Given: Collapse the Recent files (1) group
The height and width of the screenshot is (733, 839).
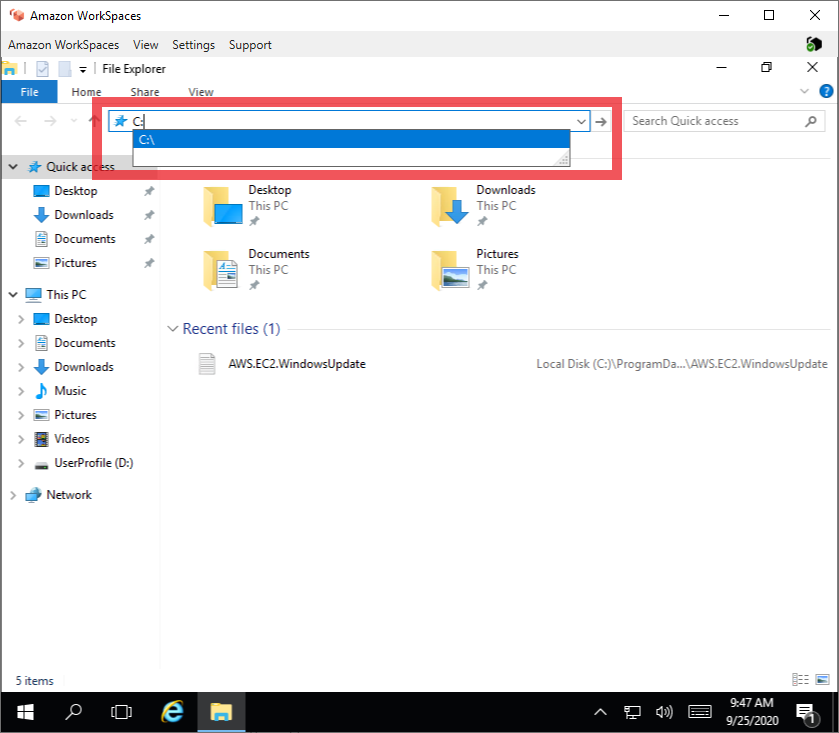Looking at the screenshot, I should pyautogui.click(x=172, y=329).
